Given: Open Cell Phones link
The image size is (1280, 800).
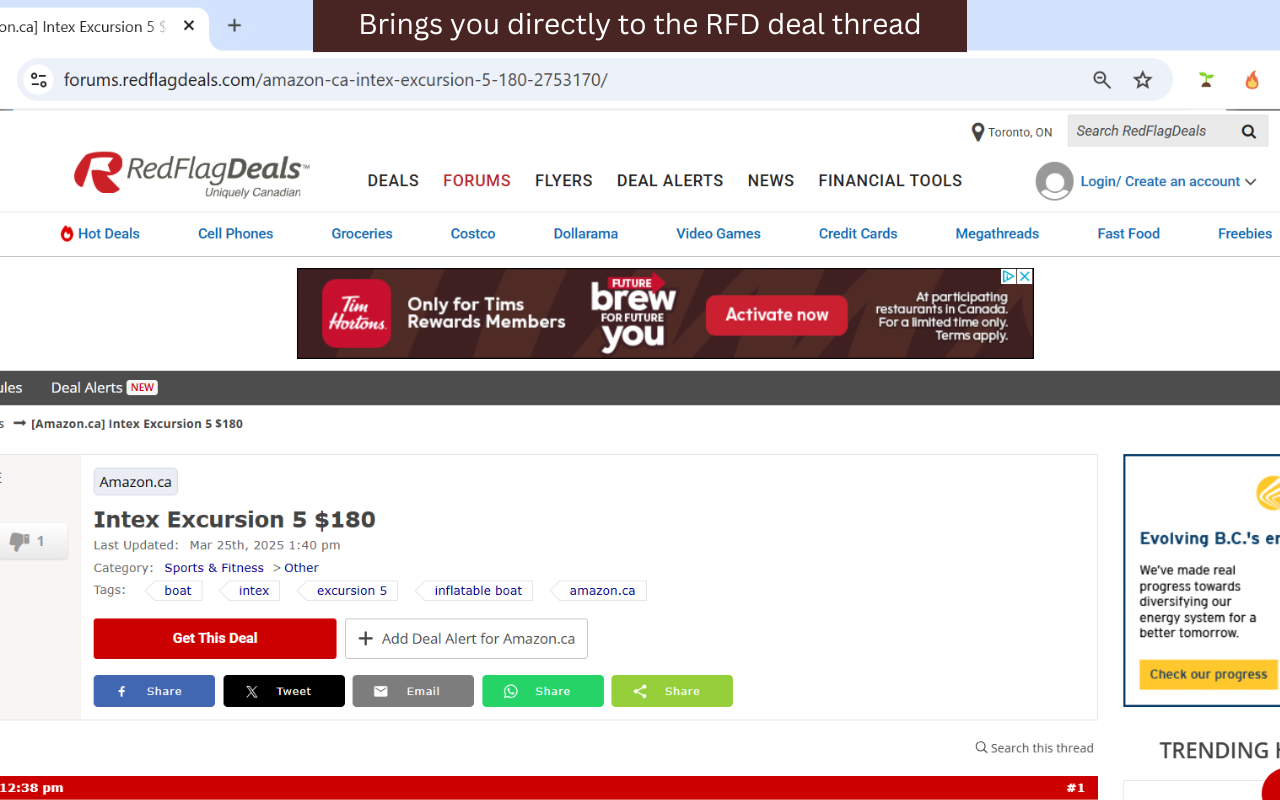Looking at the screenshot, I should 235,234.
